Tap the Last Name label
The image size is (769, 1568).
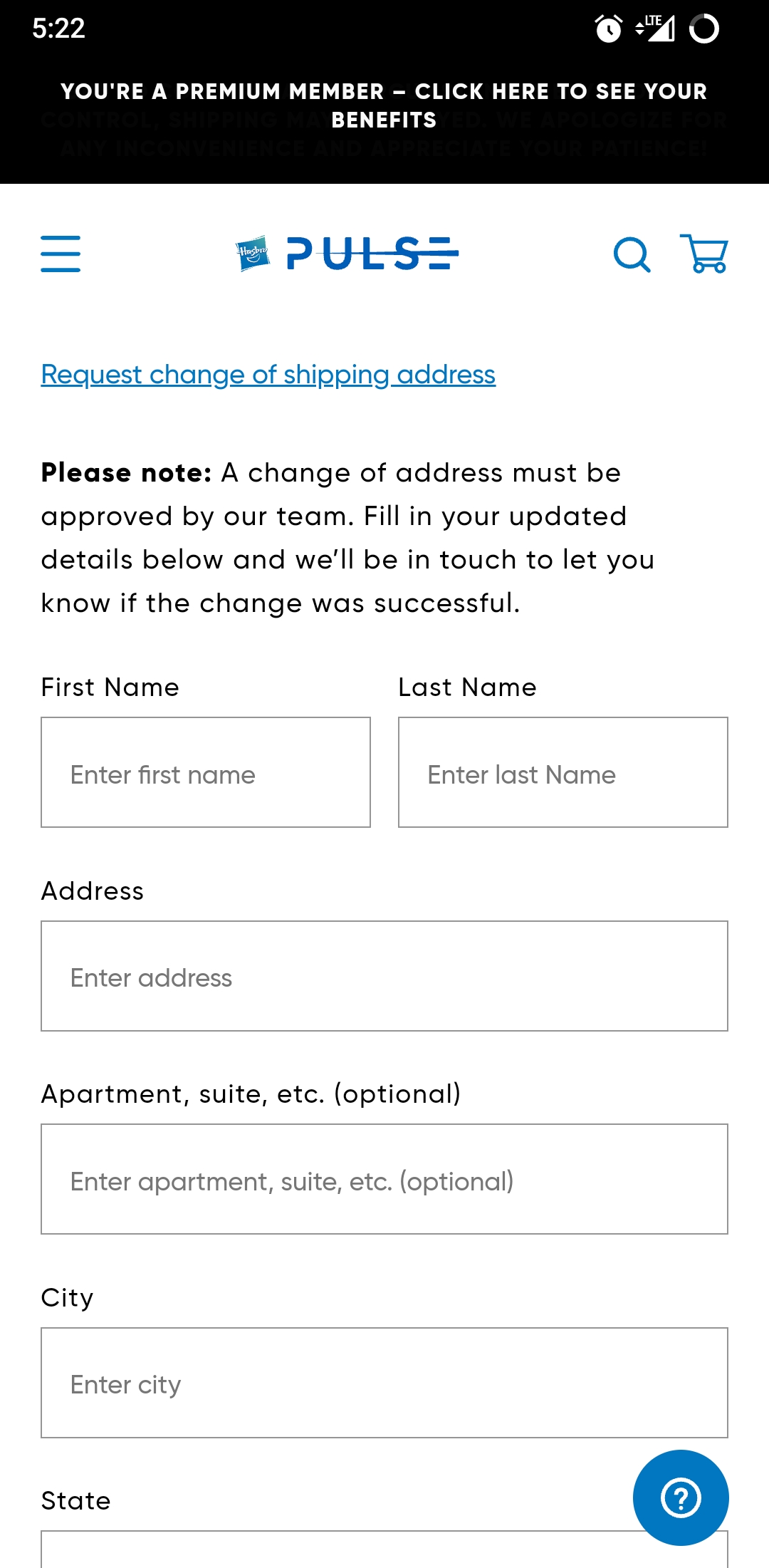[468, 687]
